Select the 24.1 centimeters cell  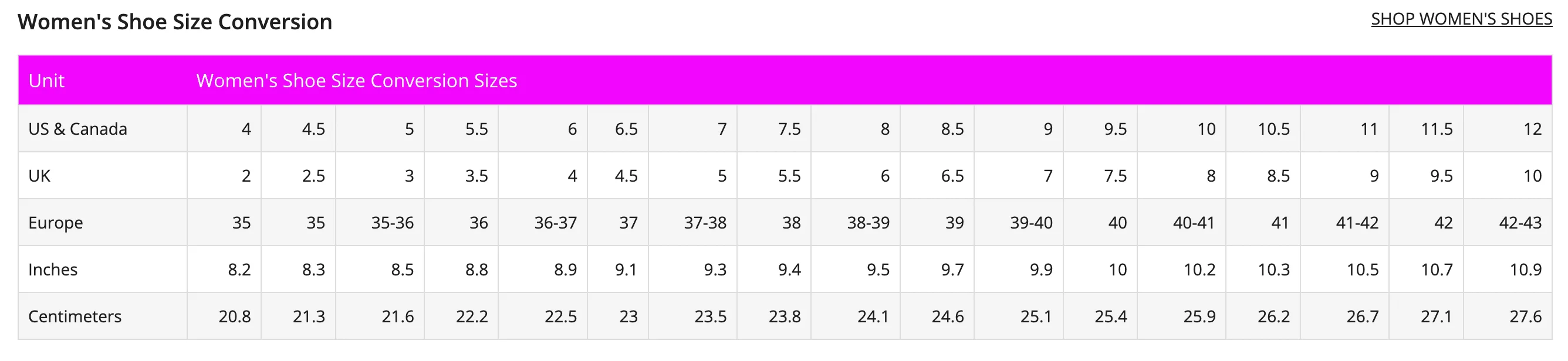[855, 316]
